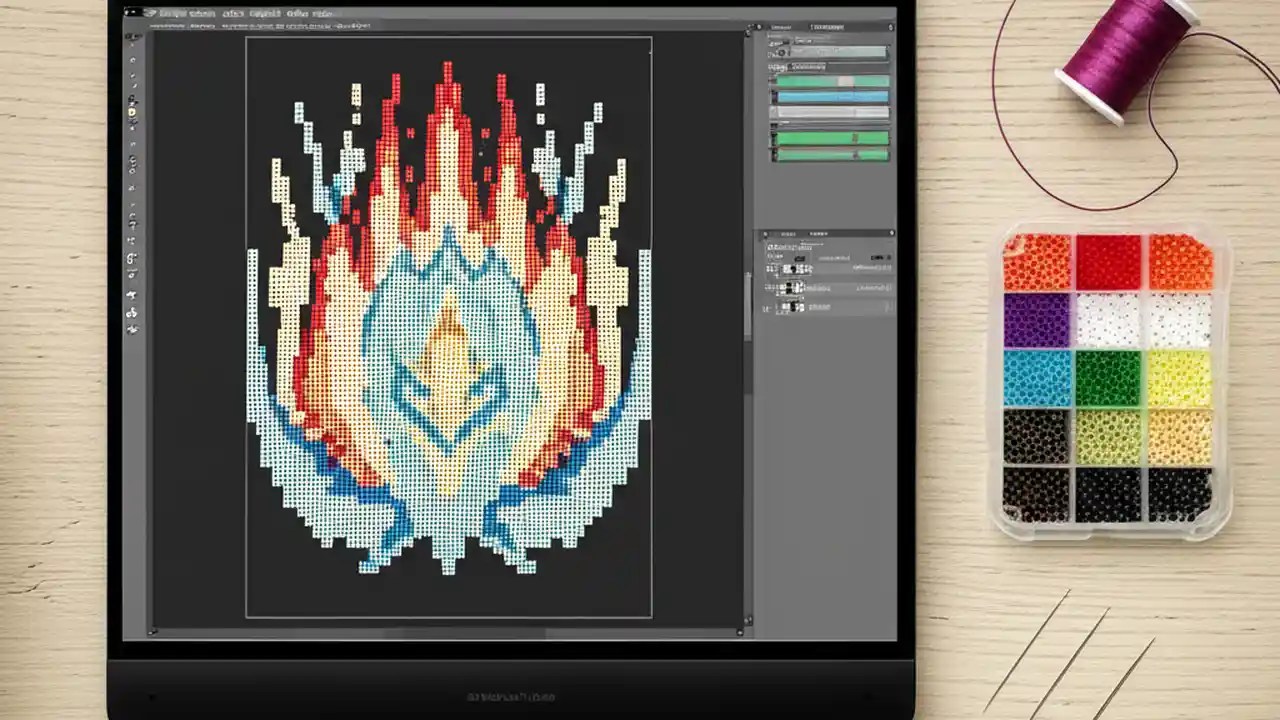Activate the highlighted yellow tool in the toolbar
Viewport: 1280px width, 720px height.
[x=131, y=110]
